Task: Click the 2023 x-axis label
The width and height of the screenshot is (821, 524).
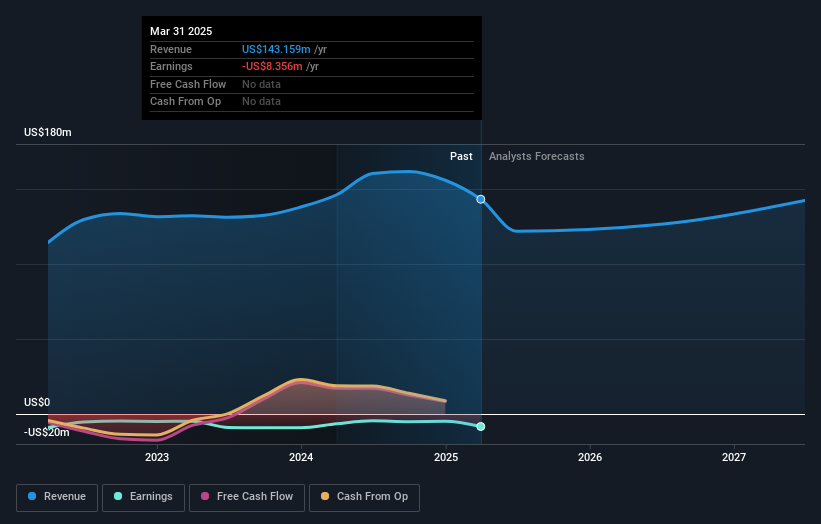Action: [157, 458]
